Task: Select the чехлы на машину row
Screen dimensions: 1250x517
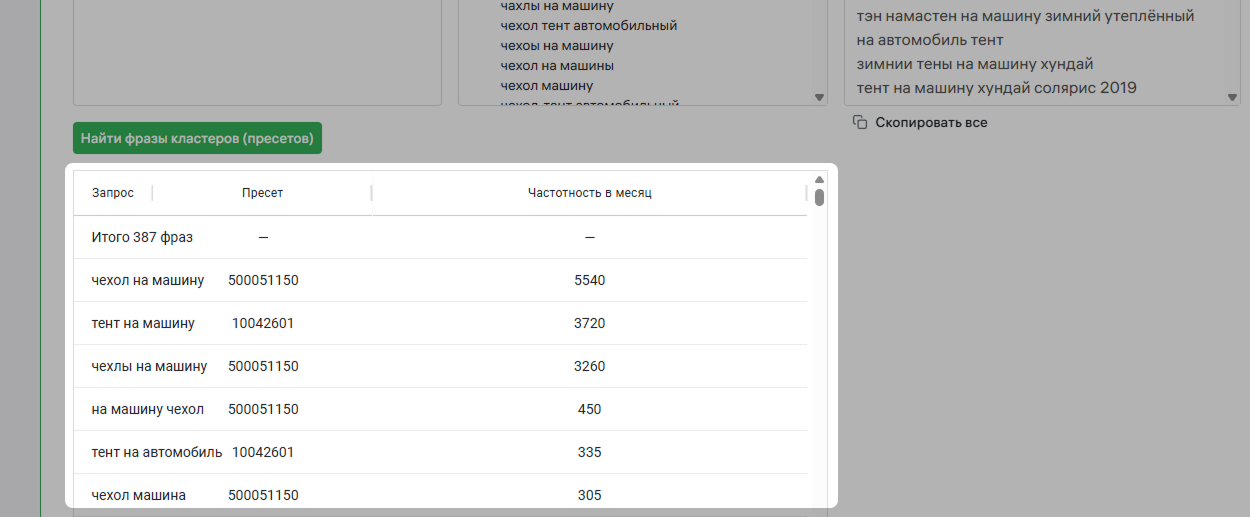Action: click(440, 367)
